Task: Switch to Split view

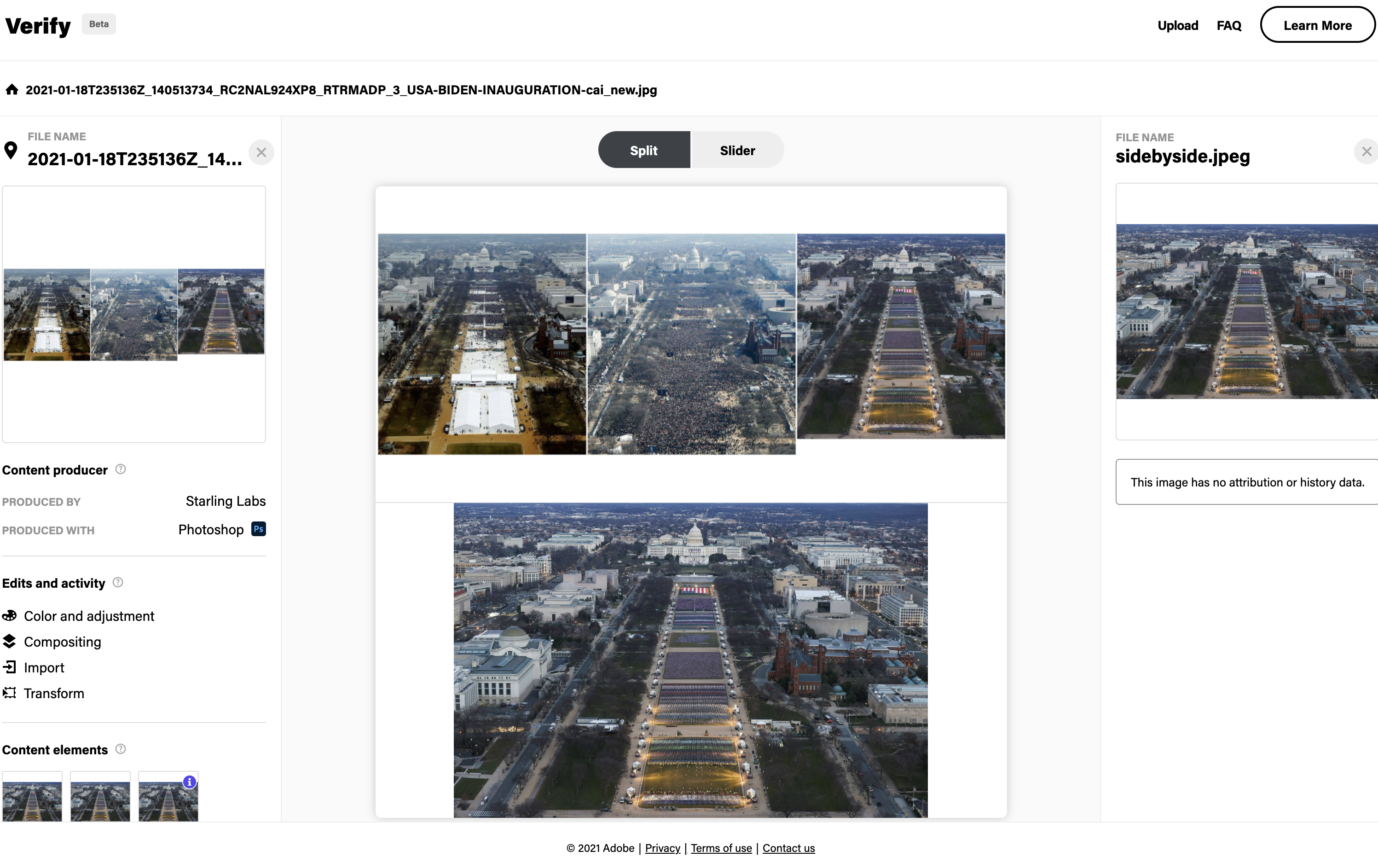Action: tap(644, 150)
